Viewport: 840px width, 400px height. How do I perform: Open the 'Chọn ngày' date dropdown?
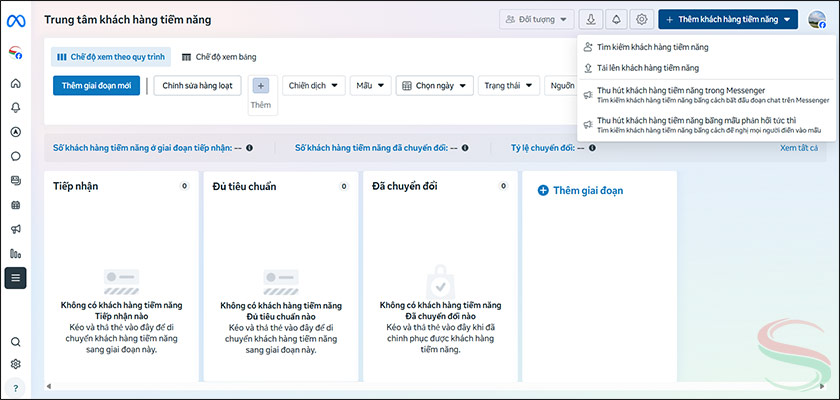(x=433, y=86)
